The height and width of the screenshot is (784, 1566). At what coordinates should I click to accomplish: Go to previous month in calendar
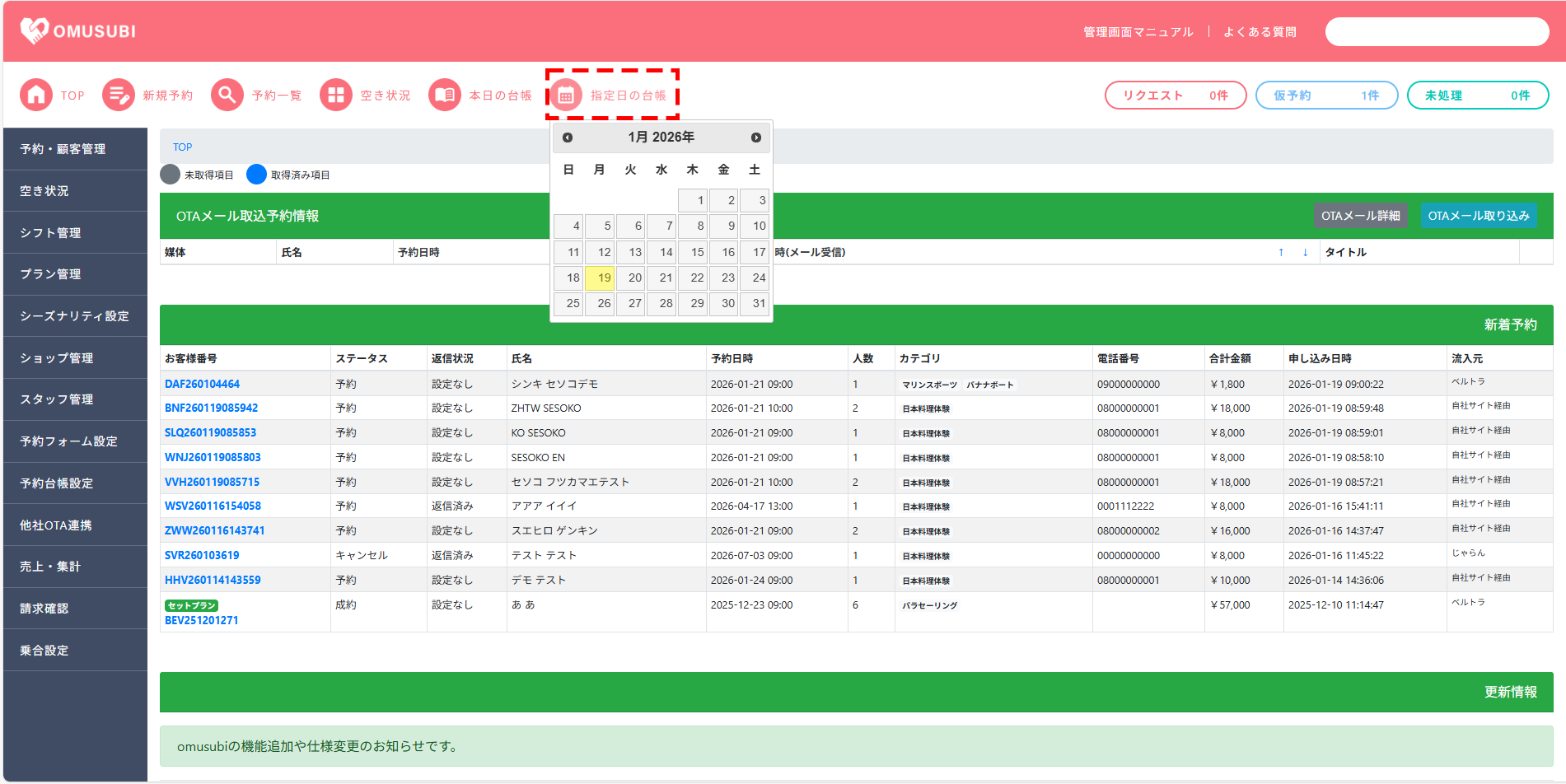(568, 138)
